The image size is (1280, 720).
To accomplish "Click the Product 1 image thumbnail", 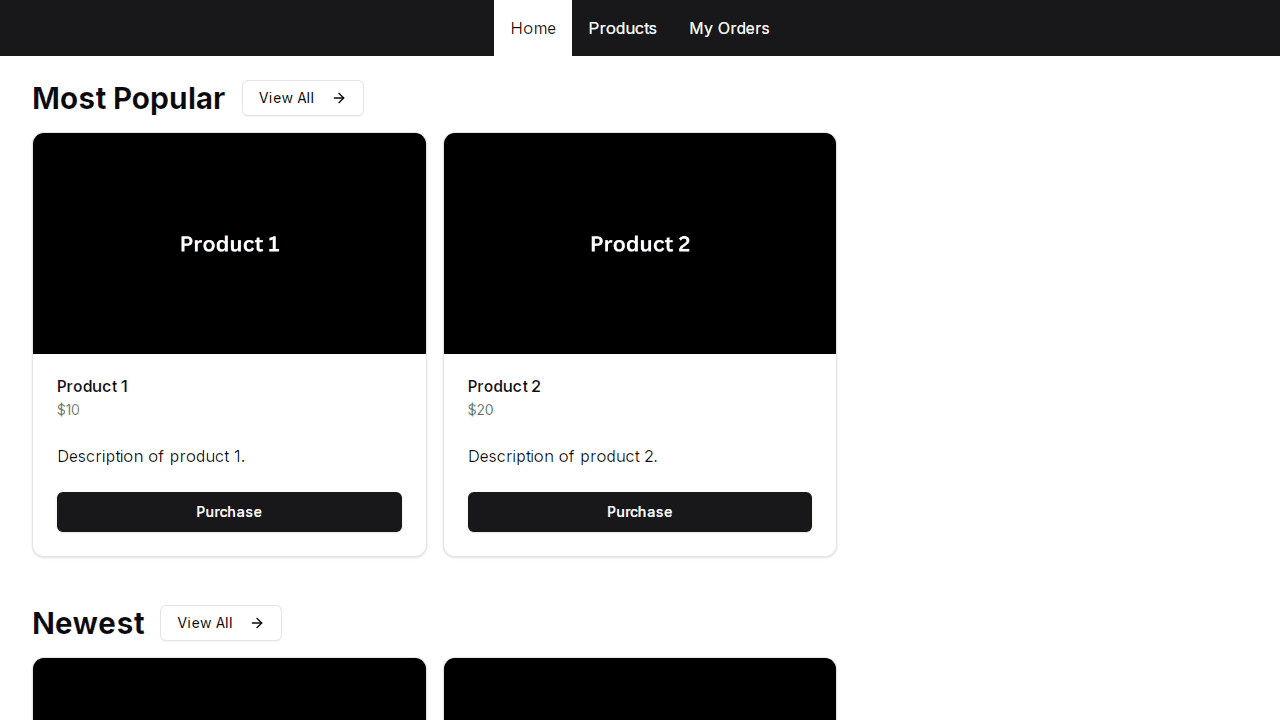I will 229,244.
